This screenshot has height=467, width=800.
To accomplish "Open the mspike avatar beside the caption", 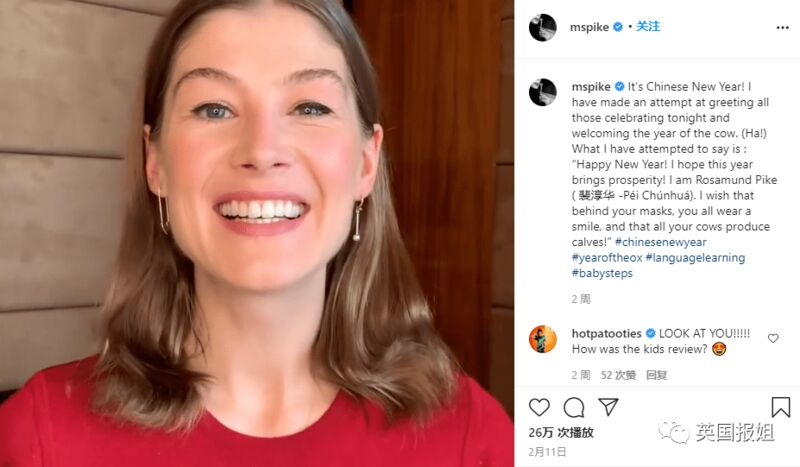I will click(x=542, y=92).
